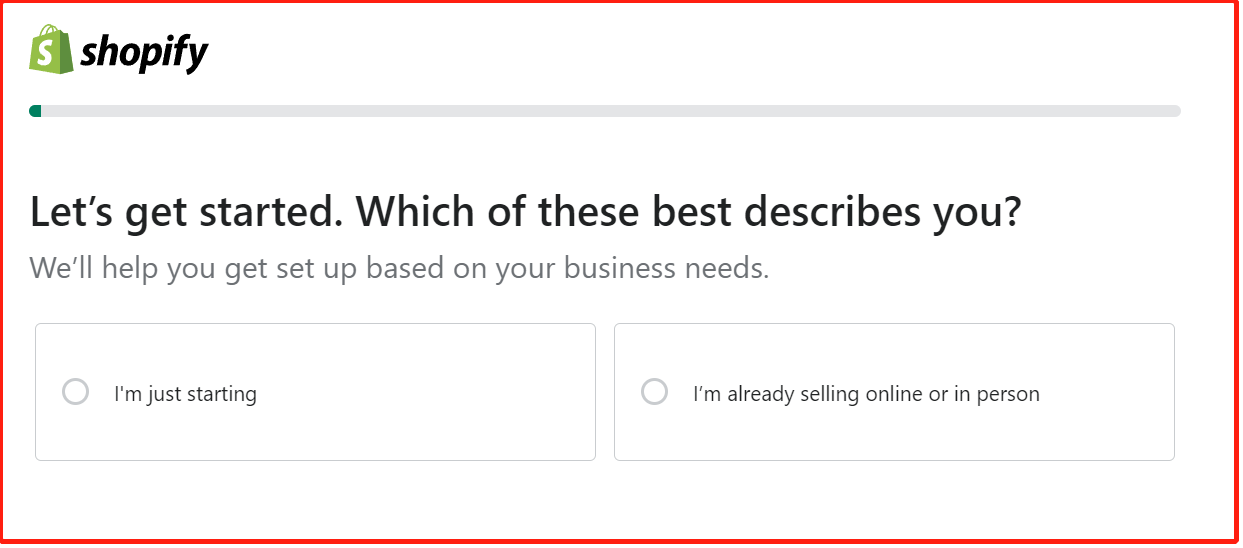
Task: Click the word "starting" in the first option
Action: tap(225, 394)
